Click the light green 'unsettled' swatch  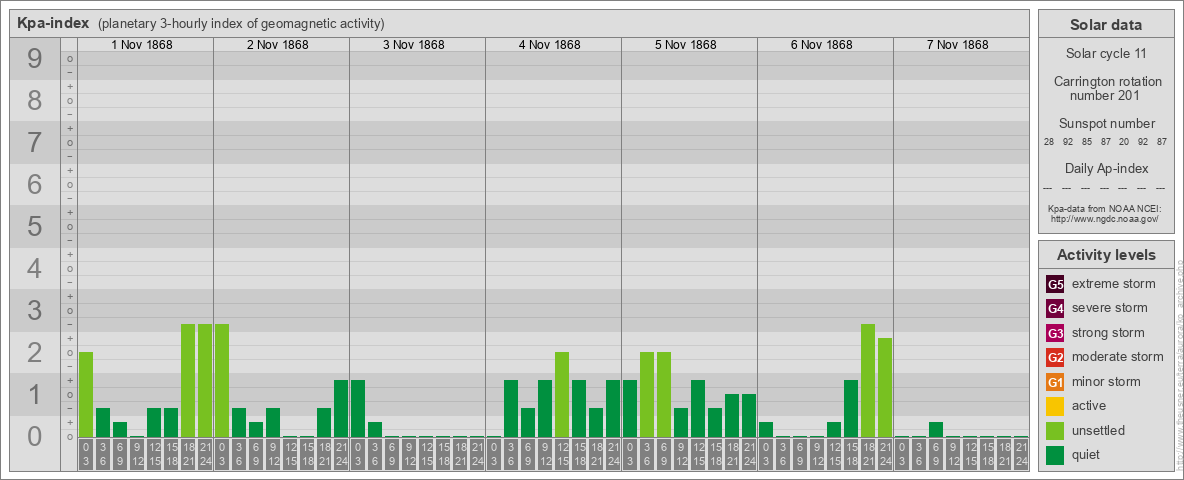1055,431
